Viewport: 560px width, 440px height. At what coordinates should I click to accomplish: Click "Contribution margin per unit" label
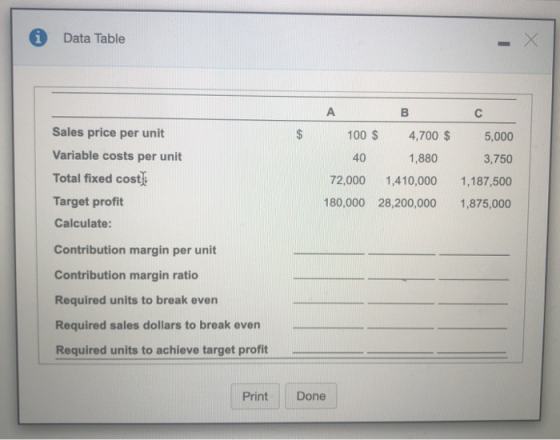point(135,250)
